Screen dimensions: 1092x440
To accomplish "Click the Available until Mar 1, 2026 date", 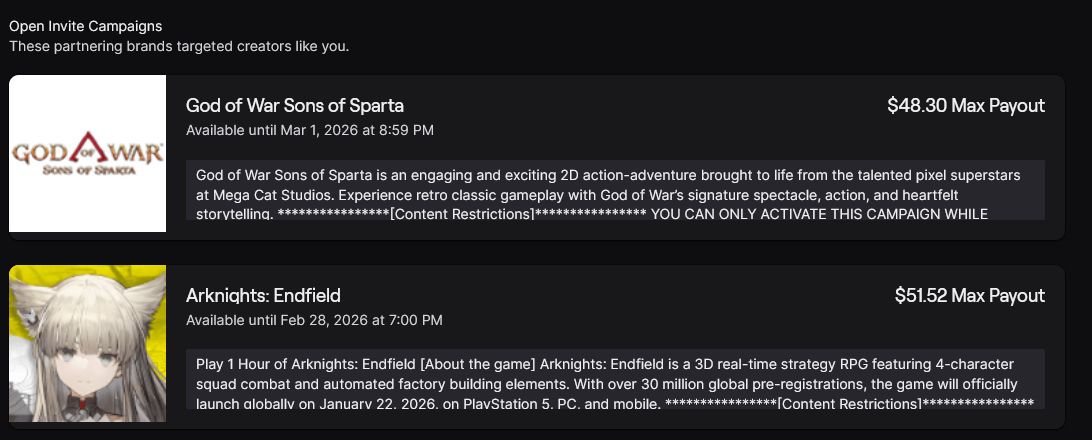I will [x=310, y=130].
